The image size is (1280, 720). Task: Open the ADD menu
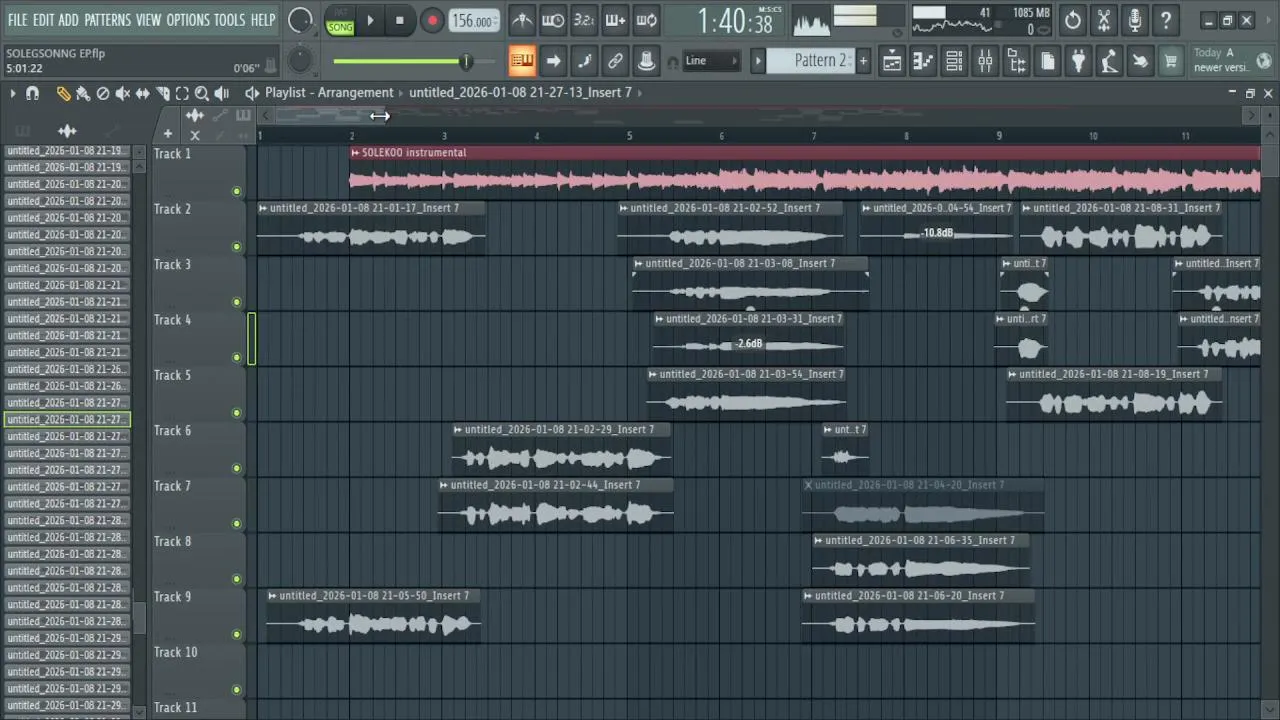point(68,20)
